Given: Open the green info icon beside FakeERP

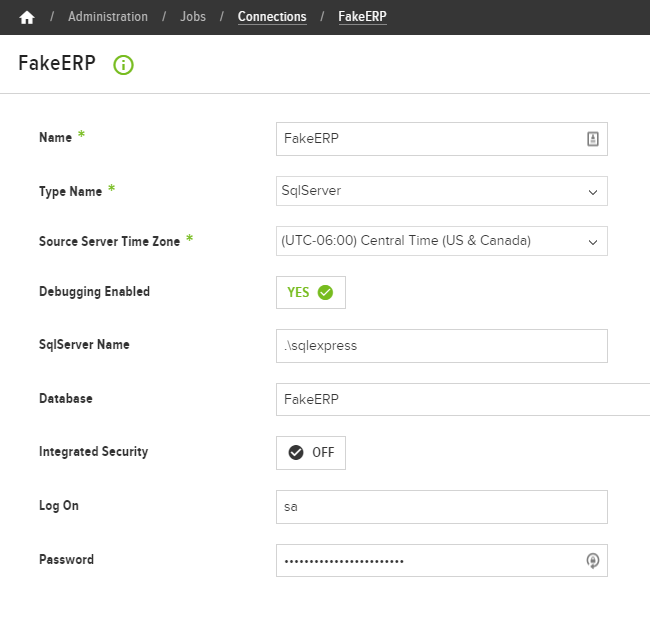Looking at the screenshot, I should (x=124, y=65).
